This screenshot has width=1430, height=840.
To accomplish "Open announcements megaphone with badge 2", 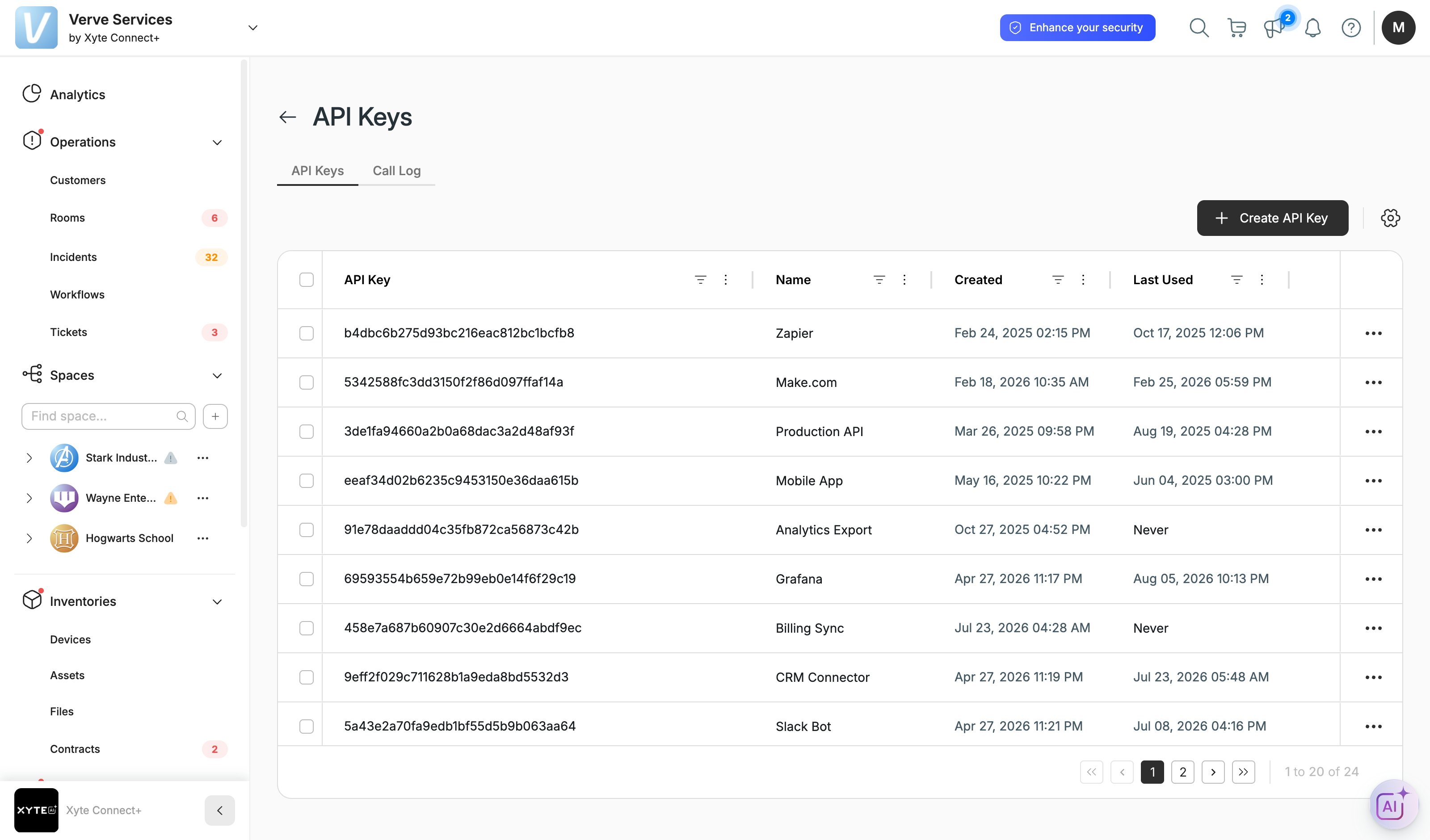I will click(x=1275, y=27).
